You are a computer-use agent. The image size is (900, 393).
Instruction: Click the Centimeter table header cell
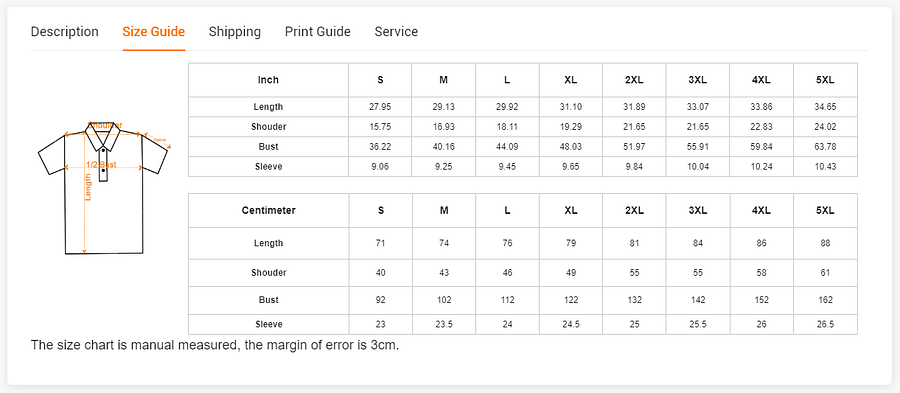[x=268, y=211]
